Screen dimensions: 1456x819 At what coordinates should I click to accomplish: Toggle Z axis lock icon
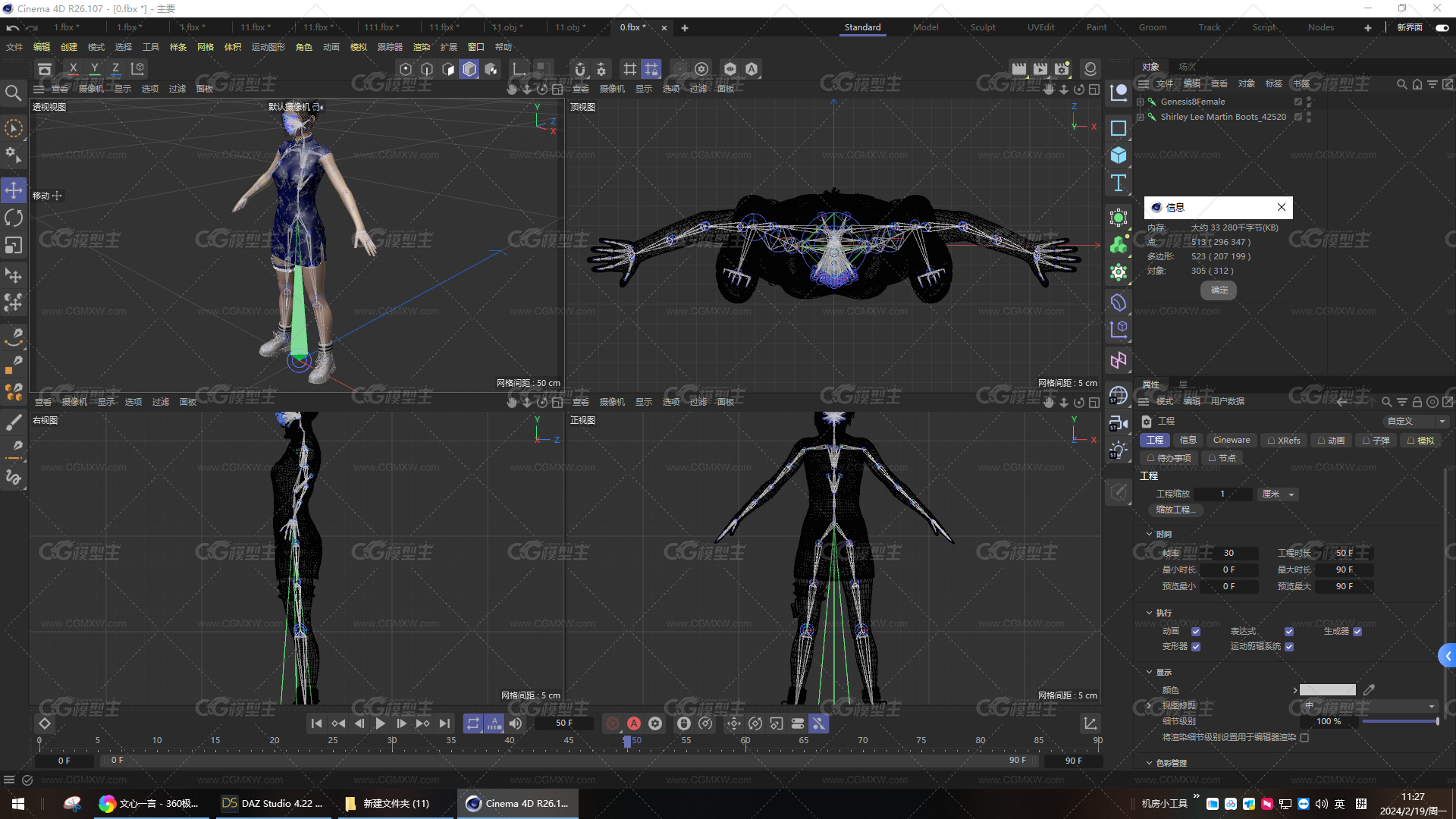[x=115, y=69]
